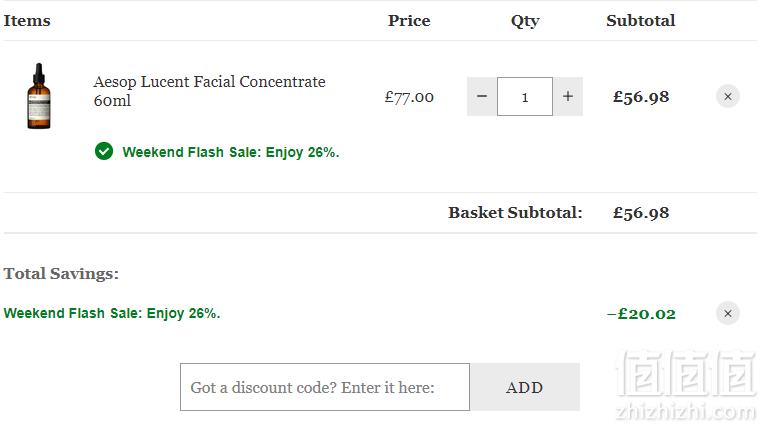
Task: Click the green checkmark icon
Action: 104,151
